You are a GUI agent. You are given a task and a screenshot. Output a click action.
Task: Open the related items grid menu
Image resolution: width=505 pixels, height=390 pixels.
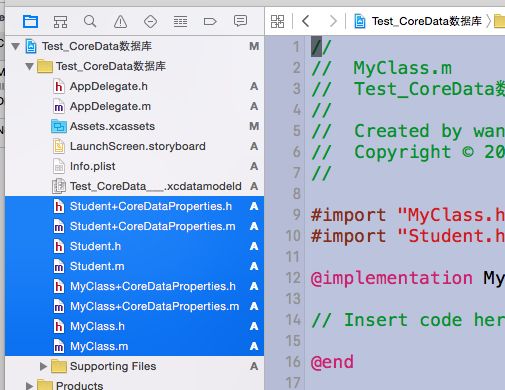(277, 22)
